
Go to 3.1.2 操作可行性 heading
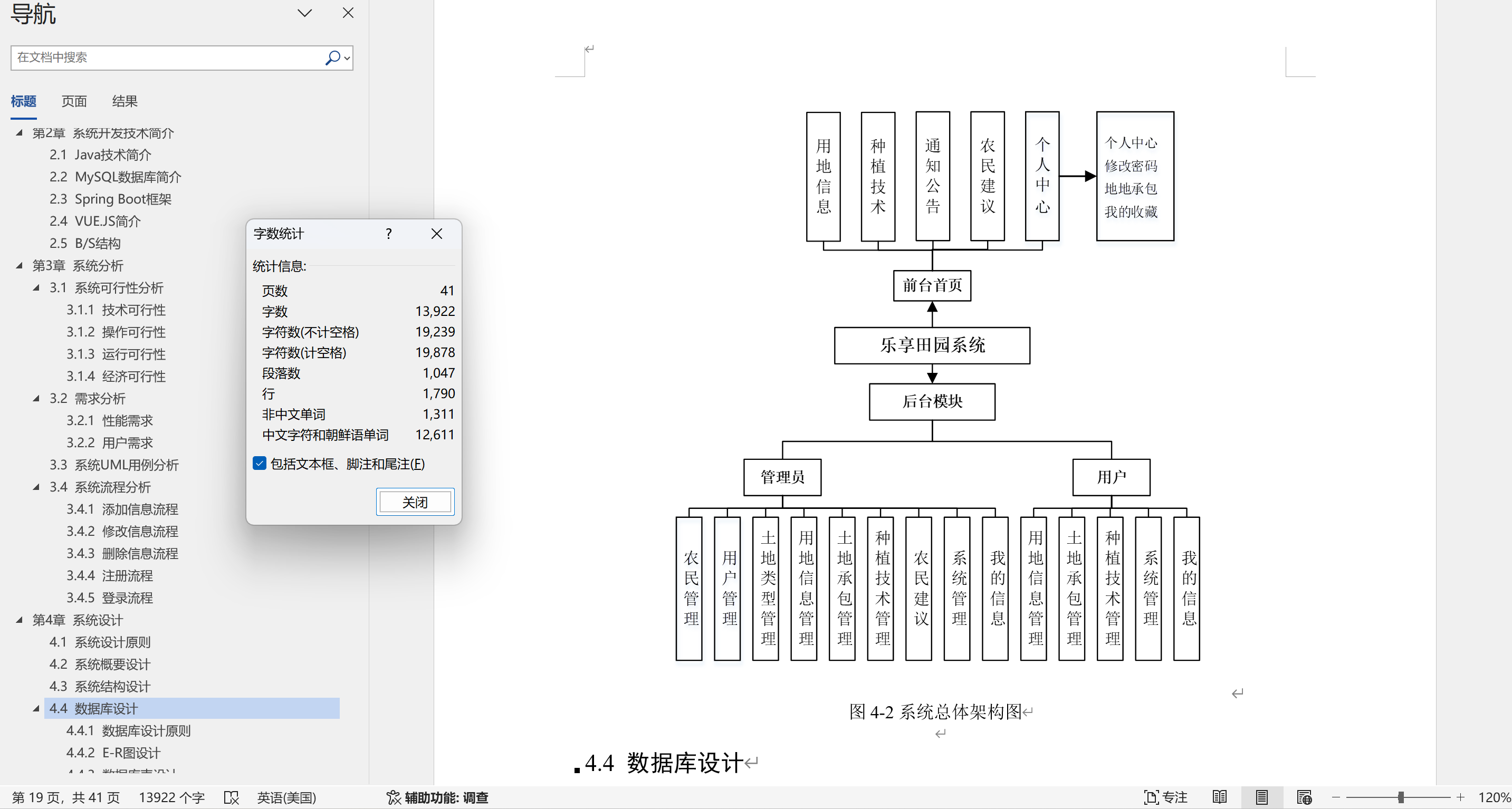[x=116, y=332]
